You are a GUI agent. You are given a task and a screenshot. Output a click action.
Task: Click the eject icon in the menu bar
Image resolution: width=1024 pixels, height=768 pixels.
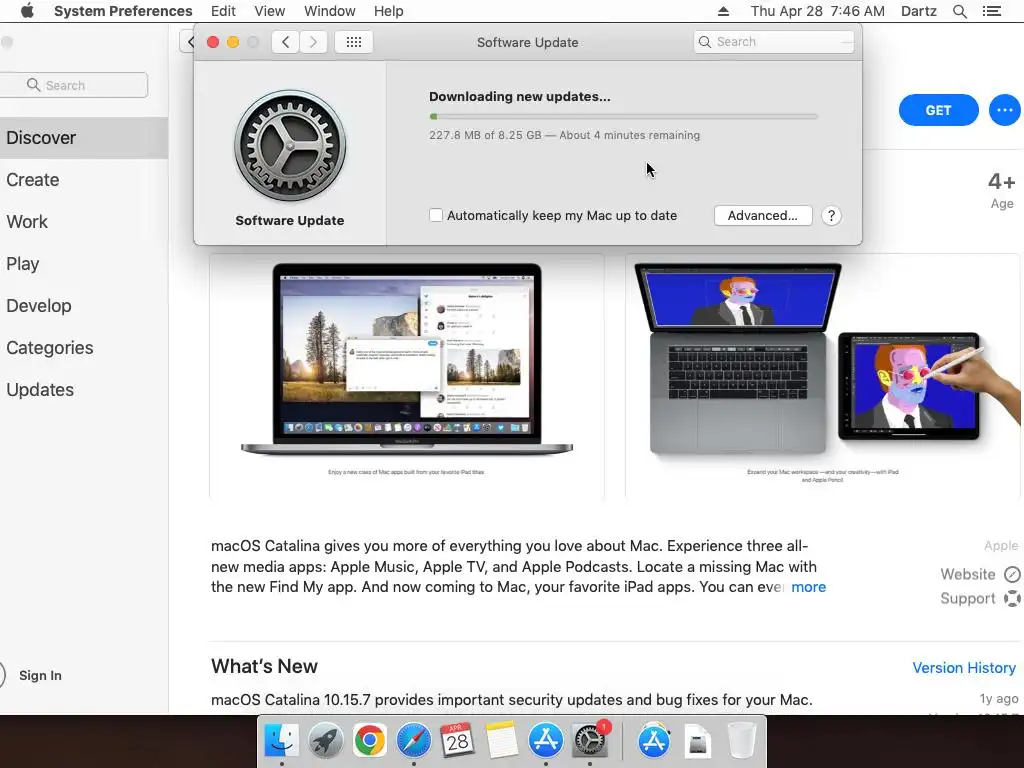click(x=723, y=11)
